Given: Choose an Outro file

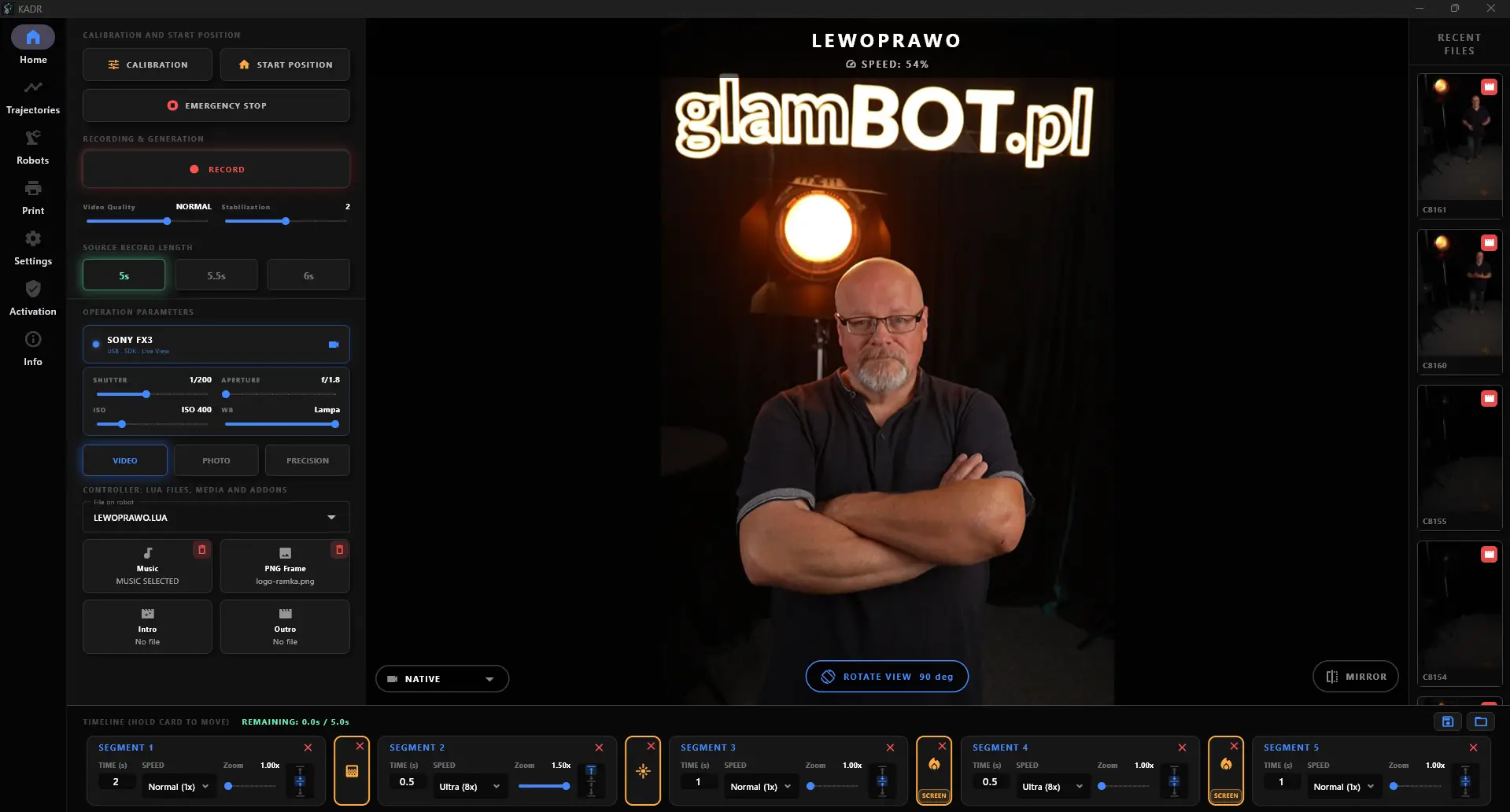Looking at the screenshot, I should pos(285,627).
